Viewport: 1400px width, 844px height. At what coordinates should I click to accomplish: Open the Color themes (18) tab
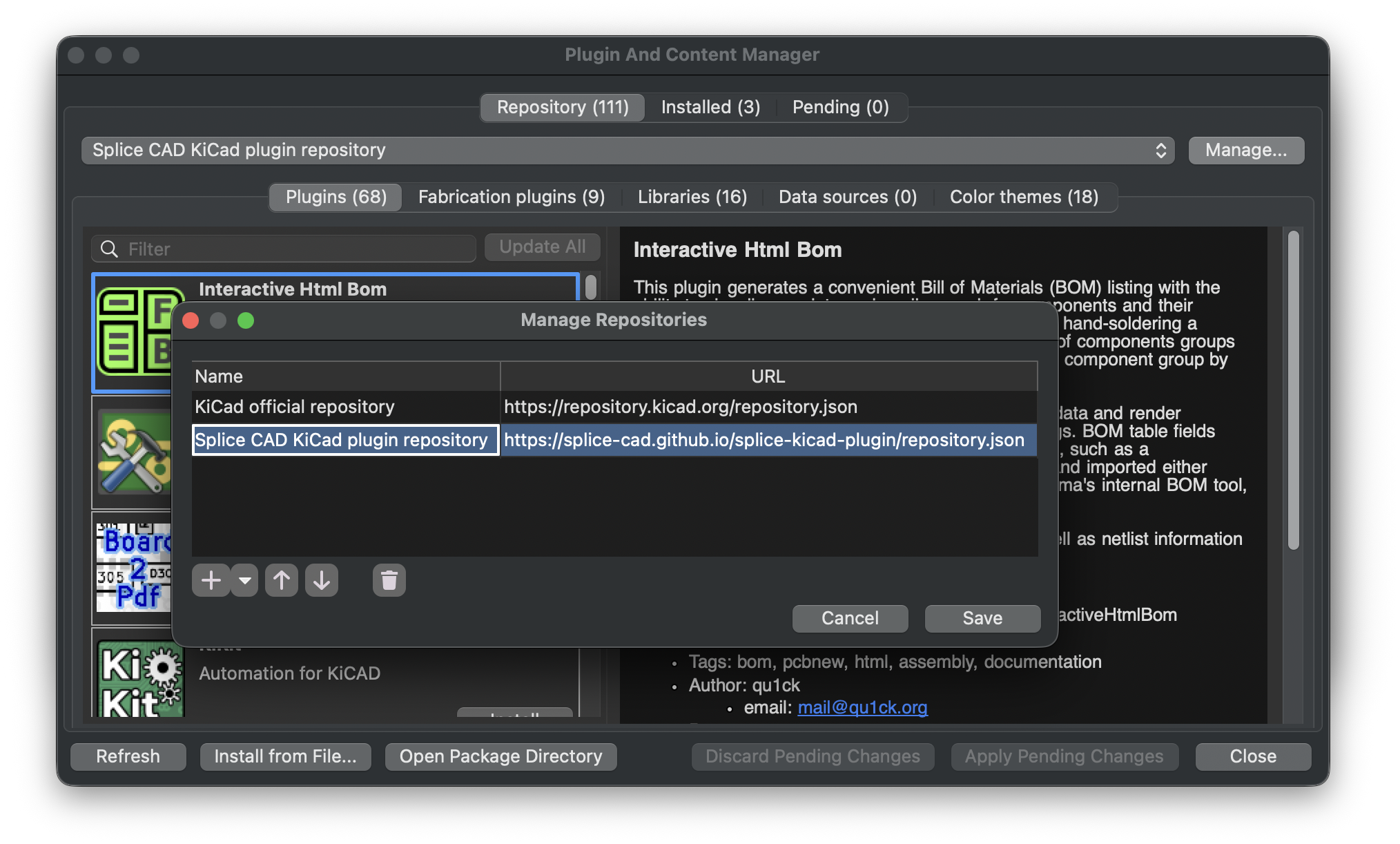1024,198
